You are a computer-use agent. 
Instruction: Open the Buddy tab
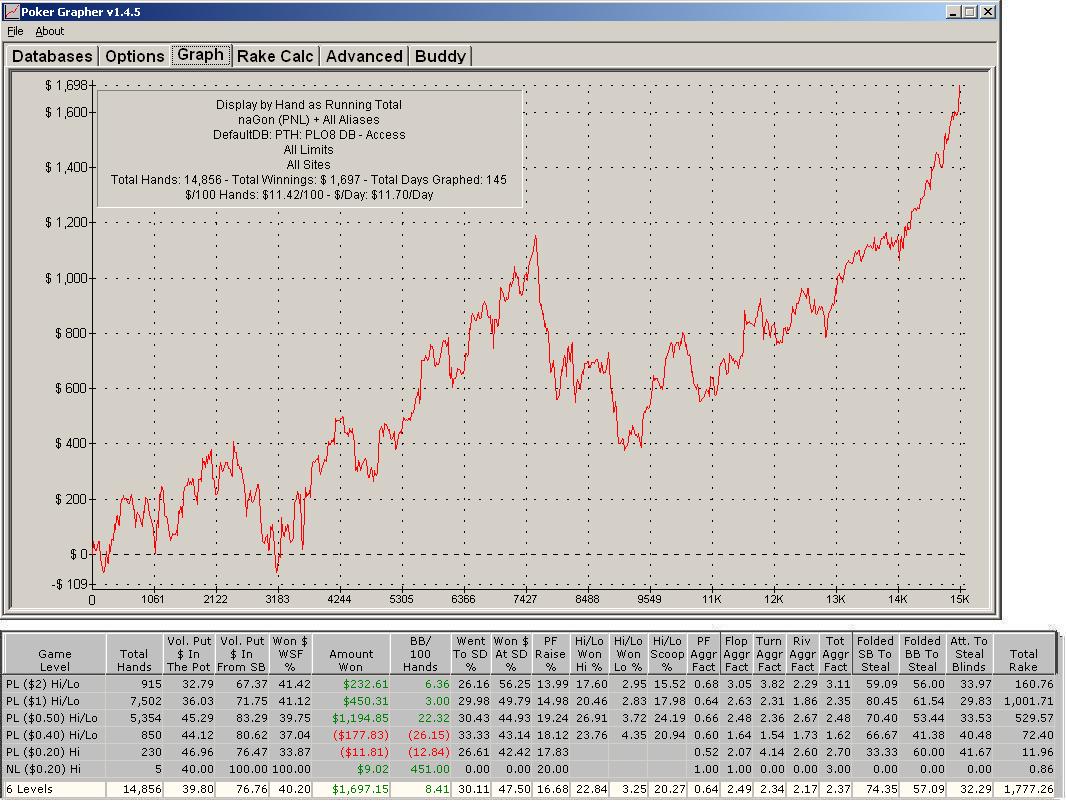[441, 56]
